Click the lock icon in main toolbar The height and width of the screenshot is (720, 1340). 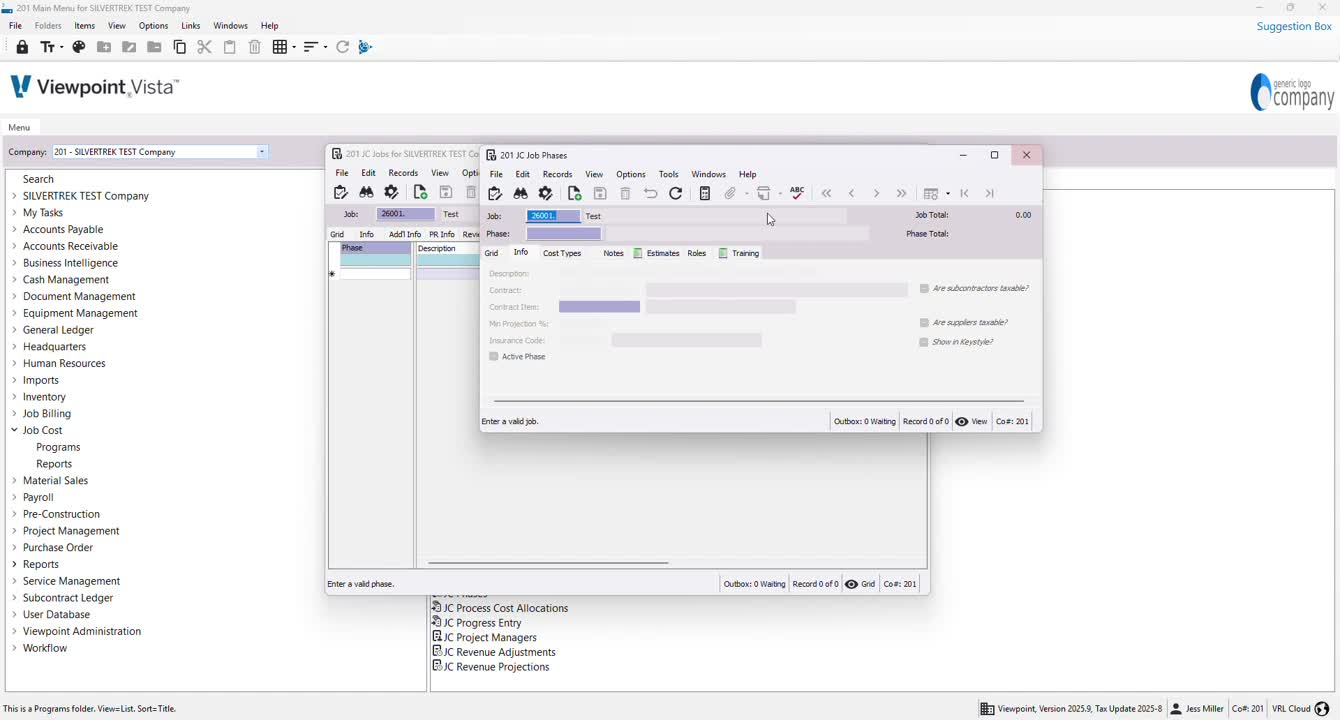(22, 47)
